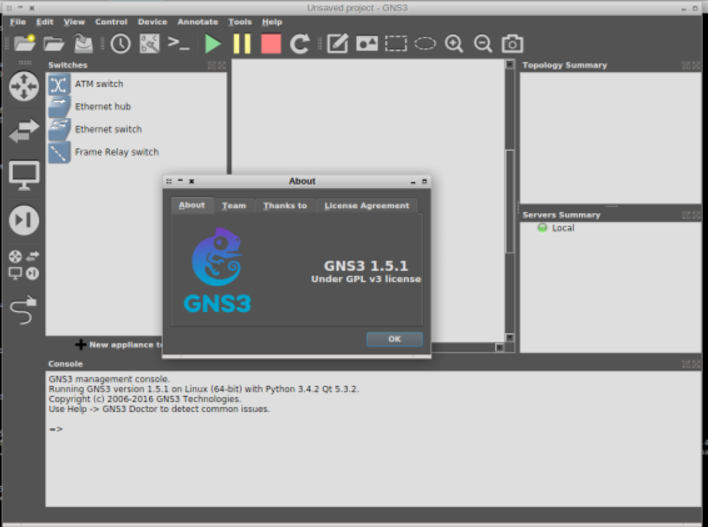708x527 pixels.
Task: Click the red Stop all nodes icon
Action: pyautogui.click(x=270, y=43)
